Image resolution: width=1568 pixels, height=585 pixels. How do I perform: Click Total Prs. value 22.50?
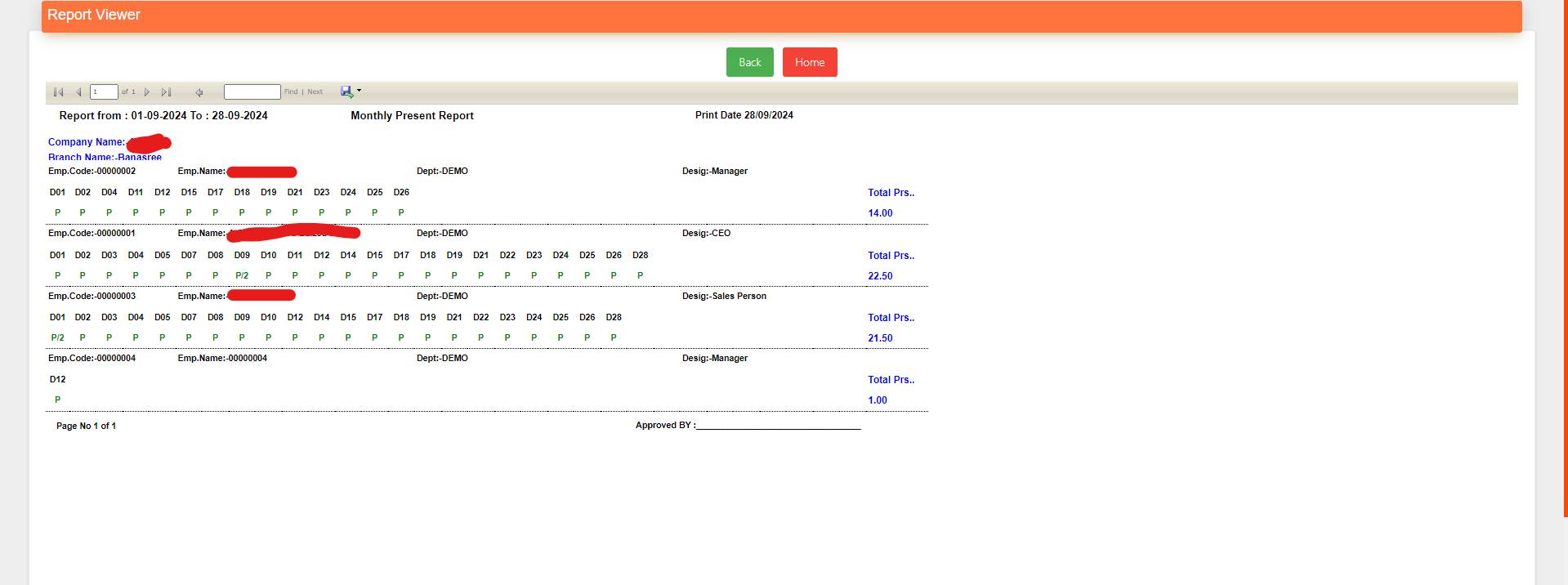point(880,276)
